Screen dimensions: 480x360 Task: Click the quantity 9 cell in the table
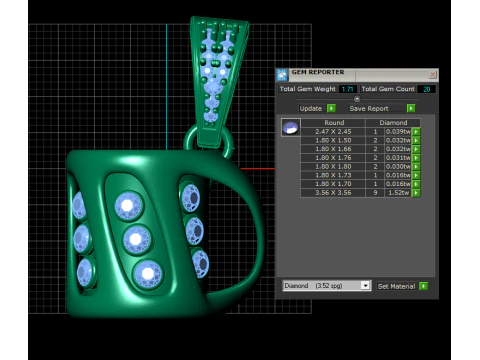tap(375, 193)
